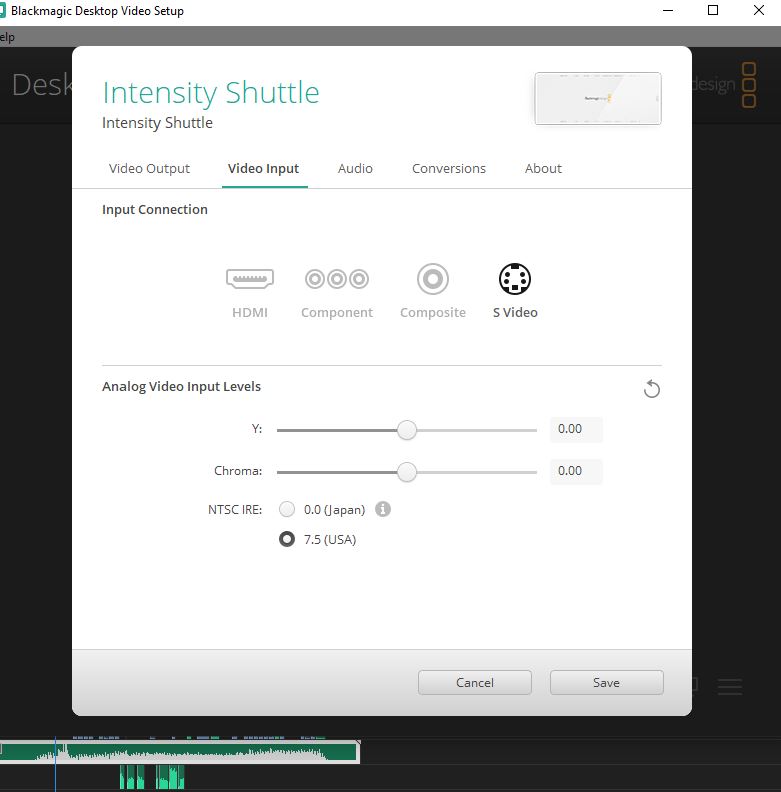Viewport: 781px width, 792px height.
Task: Show the About tab
Action: (543, 169)
